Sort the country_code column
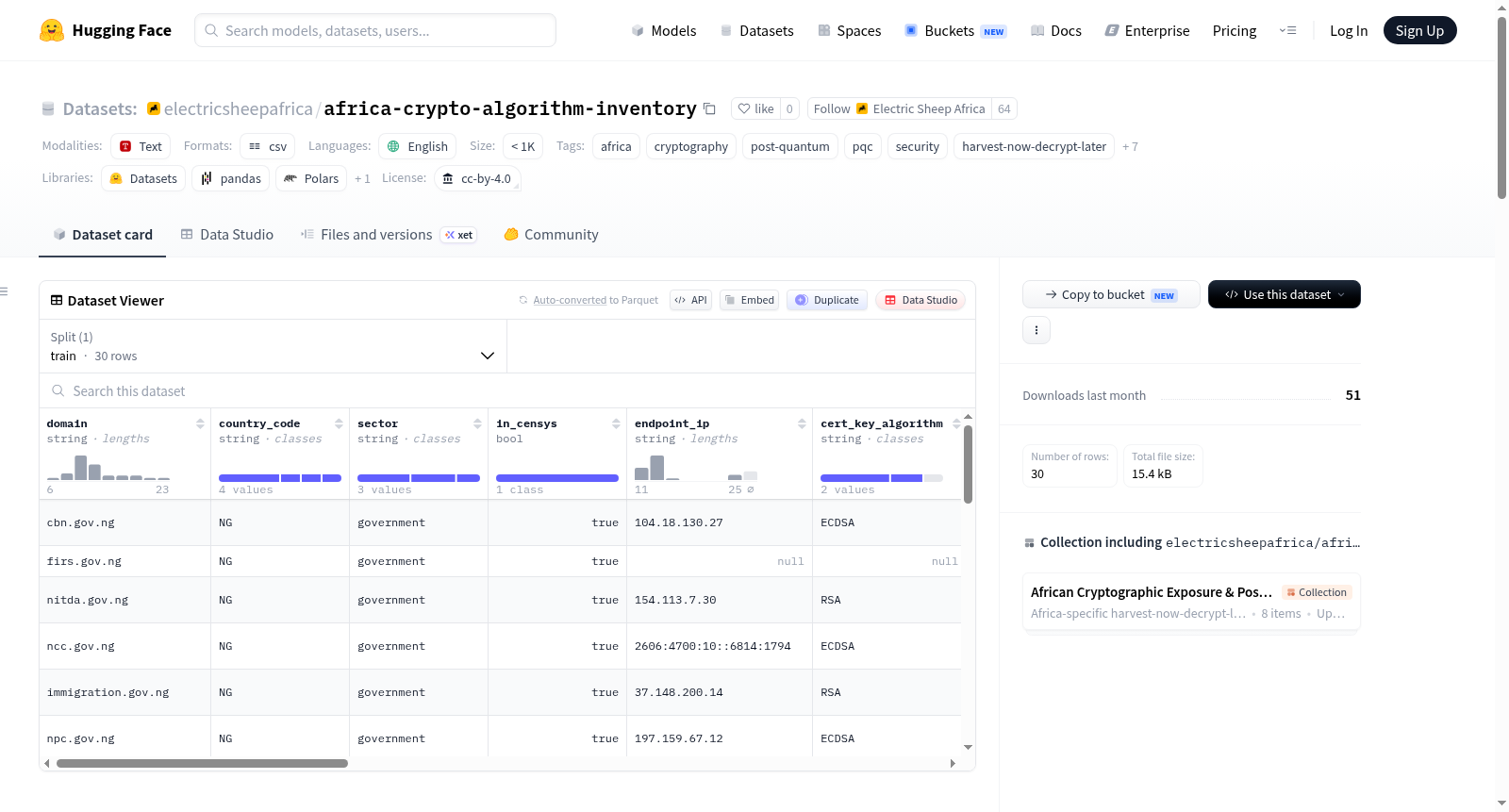This screenshot has height=812, width=1509. point(339,423)
